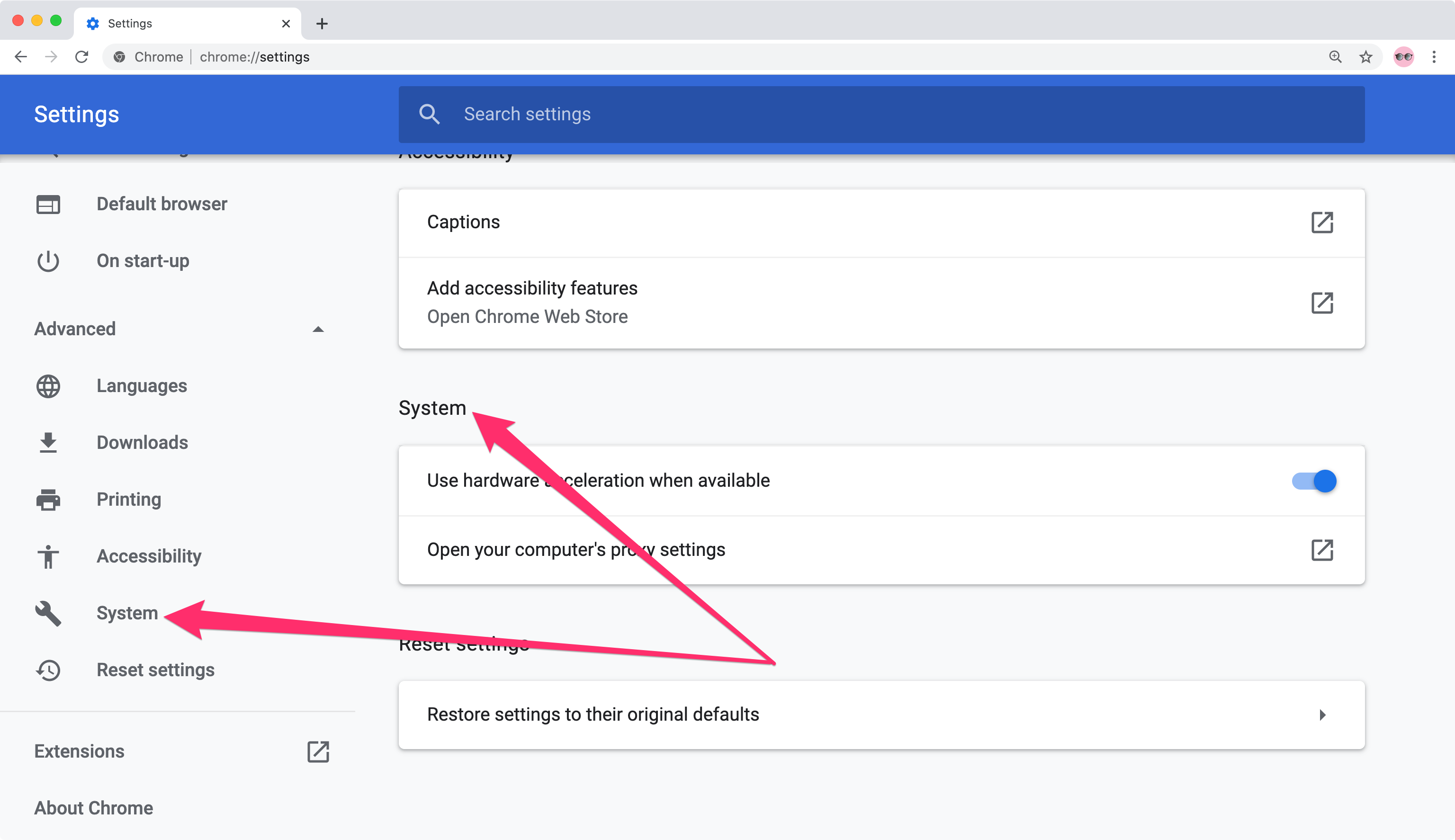Click the System section heading
The width and height of the screenshot is (1455, 840).
click(432, 408)
